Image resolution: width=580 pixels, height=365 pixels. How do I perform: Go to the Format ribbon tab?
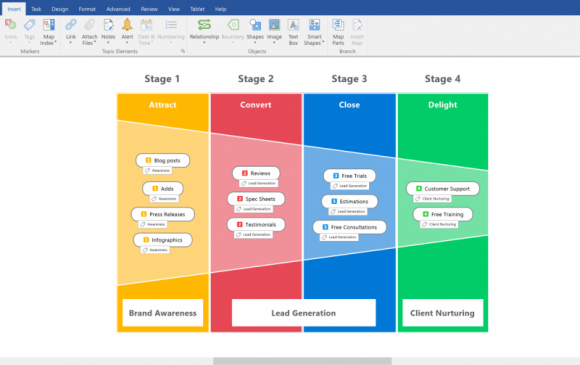[x=87, y=9]
